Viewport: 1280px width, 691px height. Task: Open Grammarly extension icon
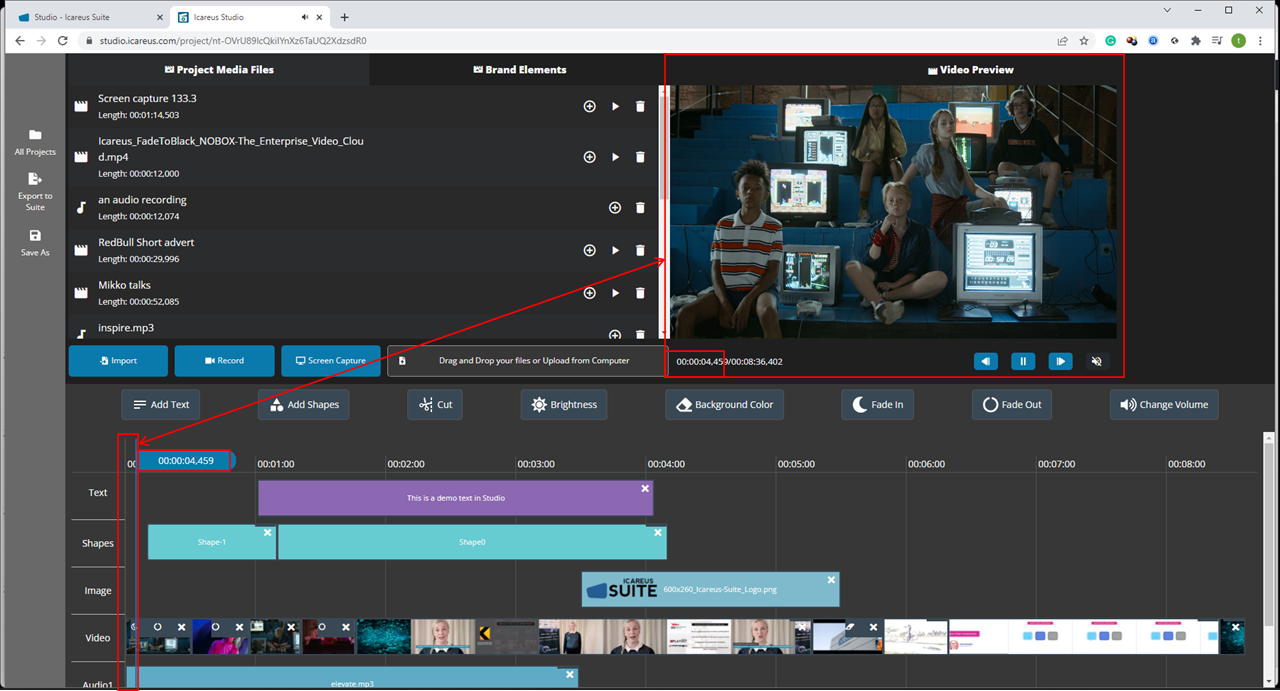pos(1110,41)
